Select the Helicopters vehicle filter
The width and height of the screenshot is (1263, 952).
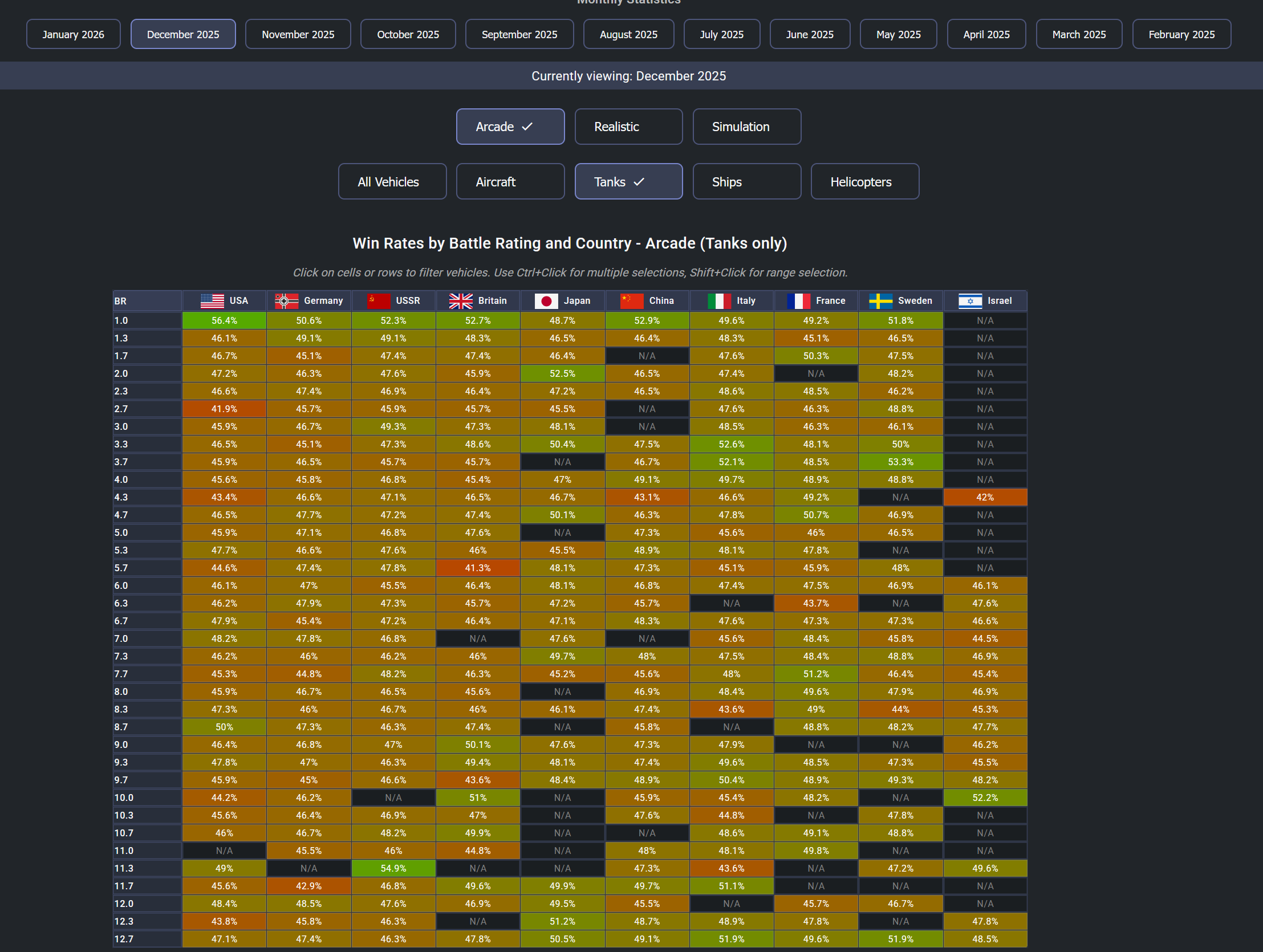(864, 182)
